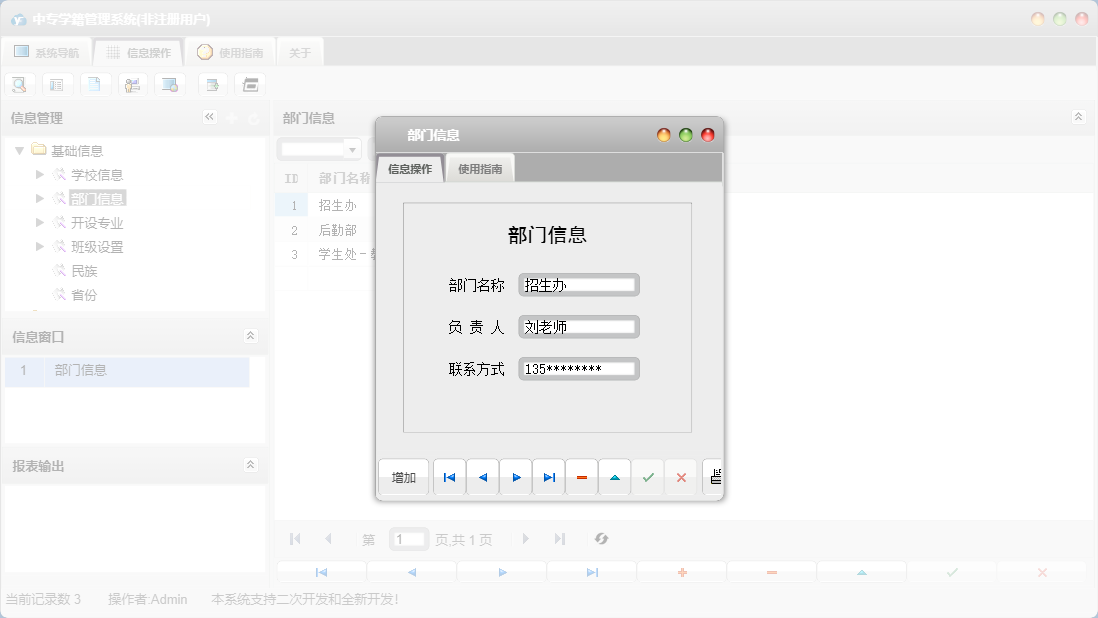
Task: Jump to last record using dialog navigator
Action: click(548, 477)
